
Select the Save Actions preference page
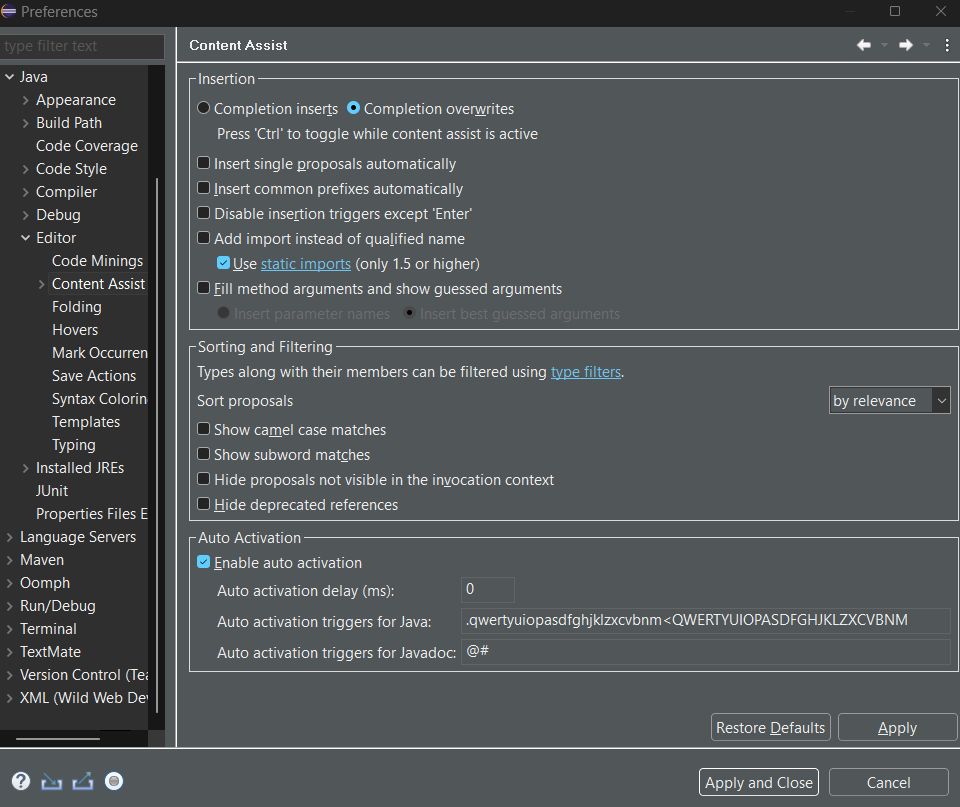coord(94,376)
